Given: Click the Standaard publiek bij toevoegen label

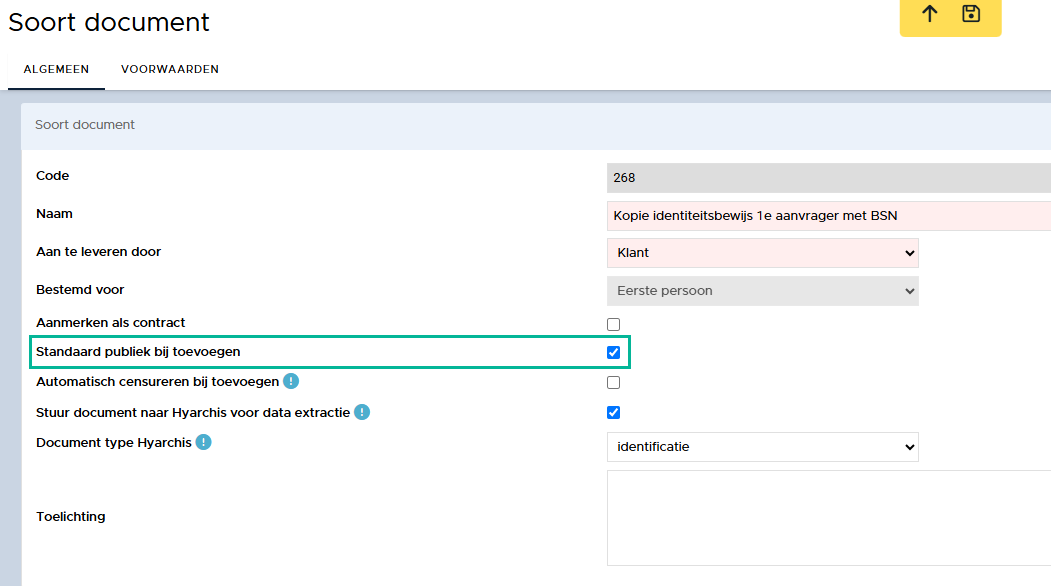Looking at the screenshot, I should tap(138, 352).
